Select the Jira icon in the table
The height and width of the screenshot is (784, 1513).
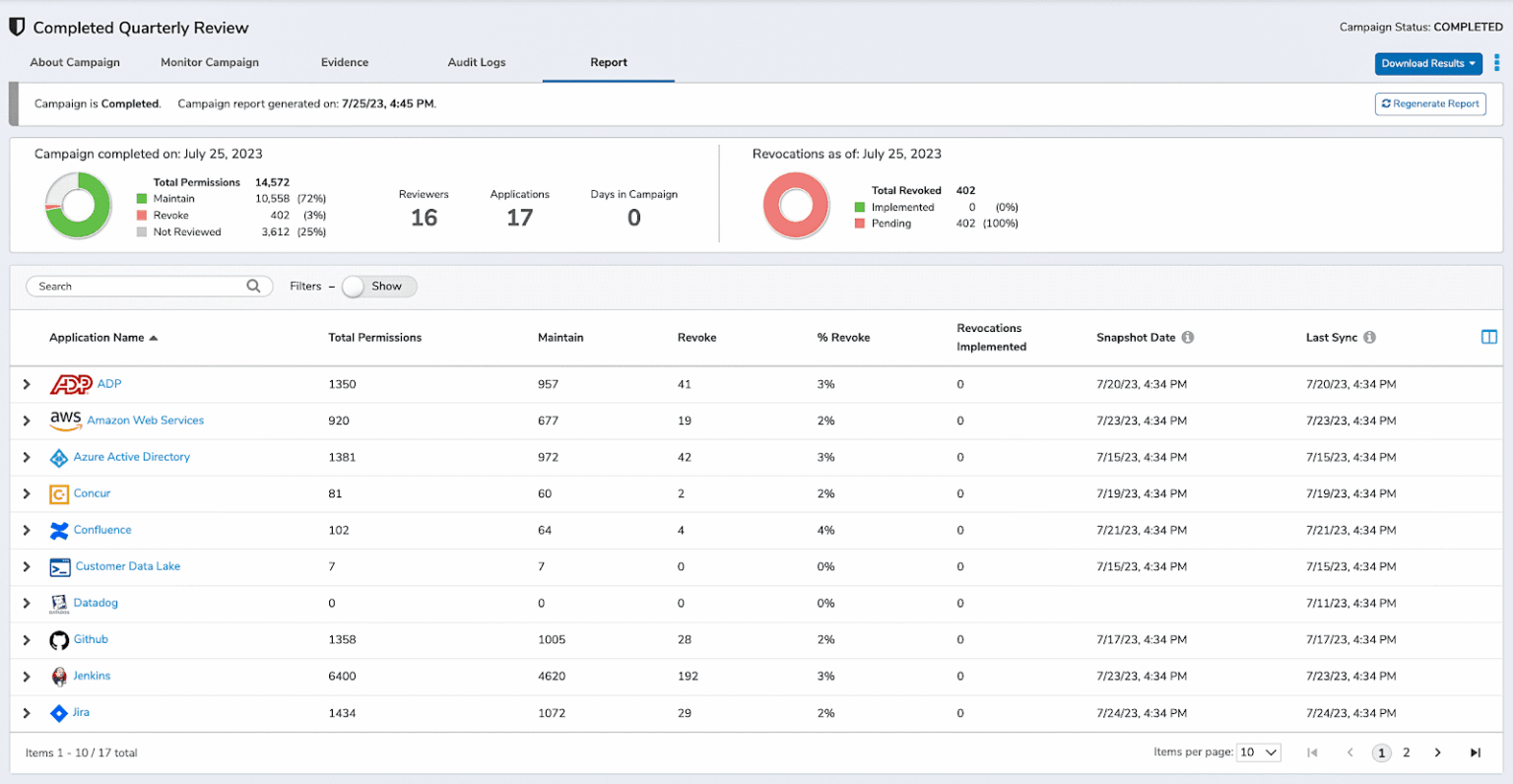[x=59, y=712]
